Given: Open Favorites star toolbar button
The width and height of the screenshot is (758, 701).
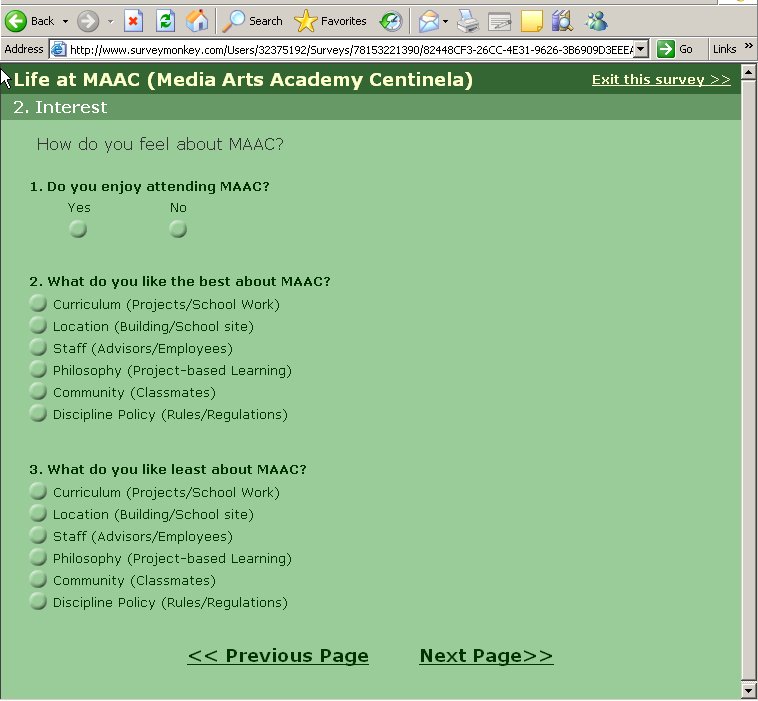Looking at the screenshot, I should [x=331, y=21].
